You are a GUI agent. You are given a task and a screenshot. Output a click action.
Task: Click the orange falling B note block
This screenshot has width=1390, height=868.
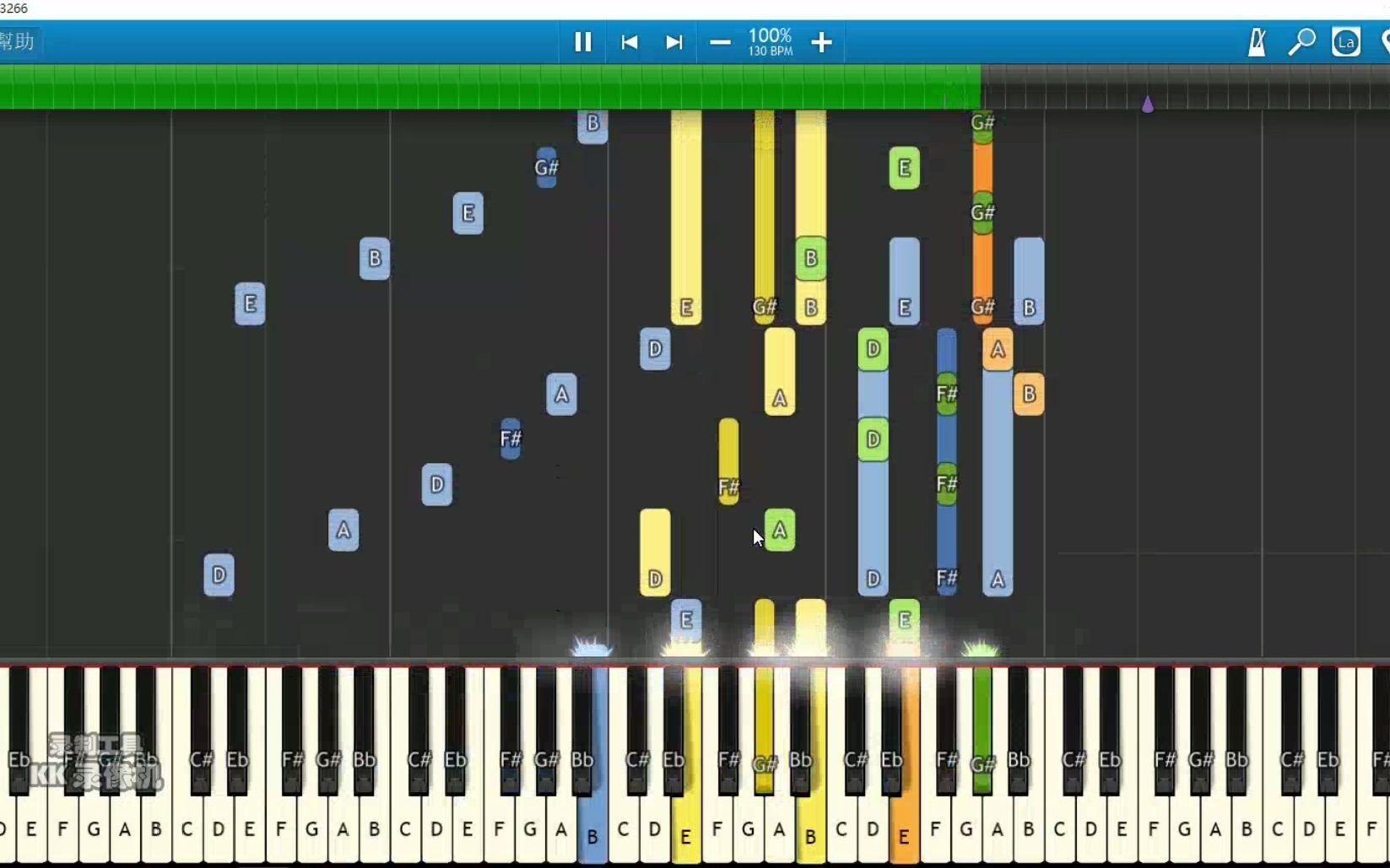(1029, 394)
